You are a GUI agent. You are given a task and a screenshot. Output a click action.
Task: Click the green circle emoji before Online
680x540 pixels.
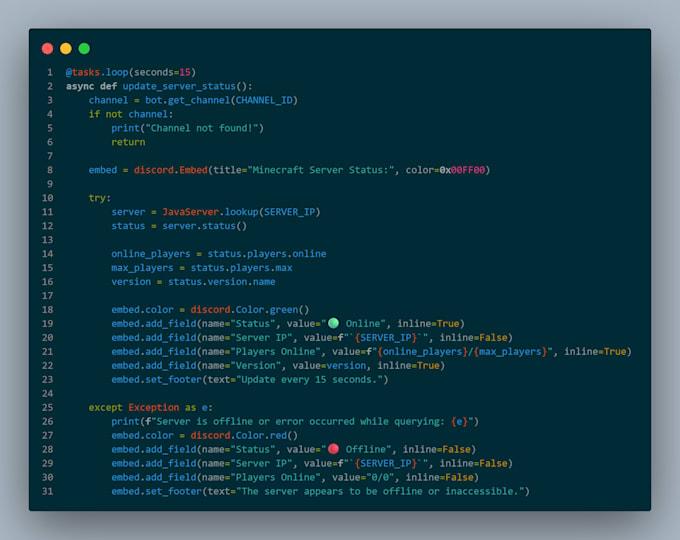[333, 323]
